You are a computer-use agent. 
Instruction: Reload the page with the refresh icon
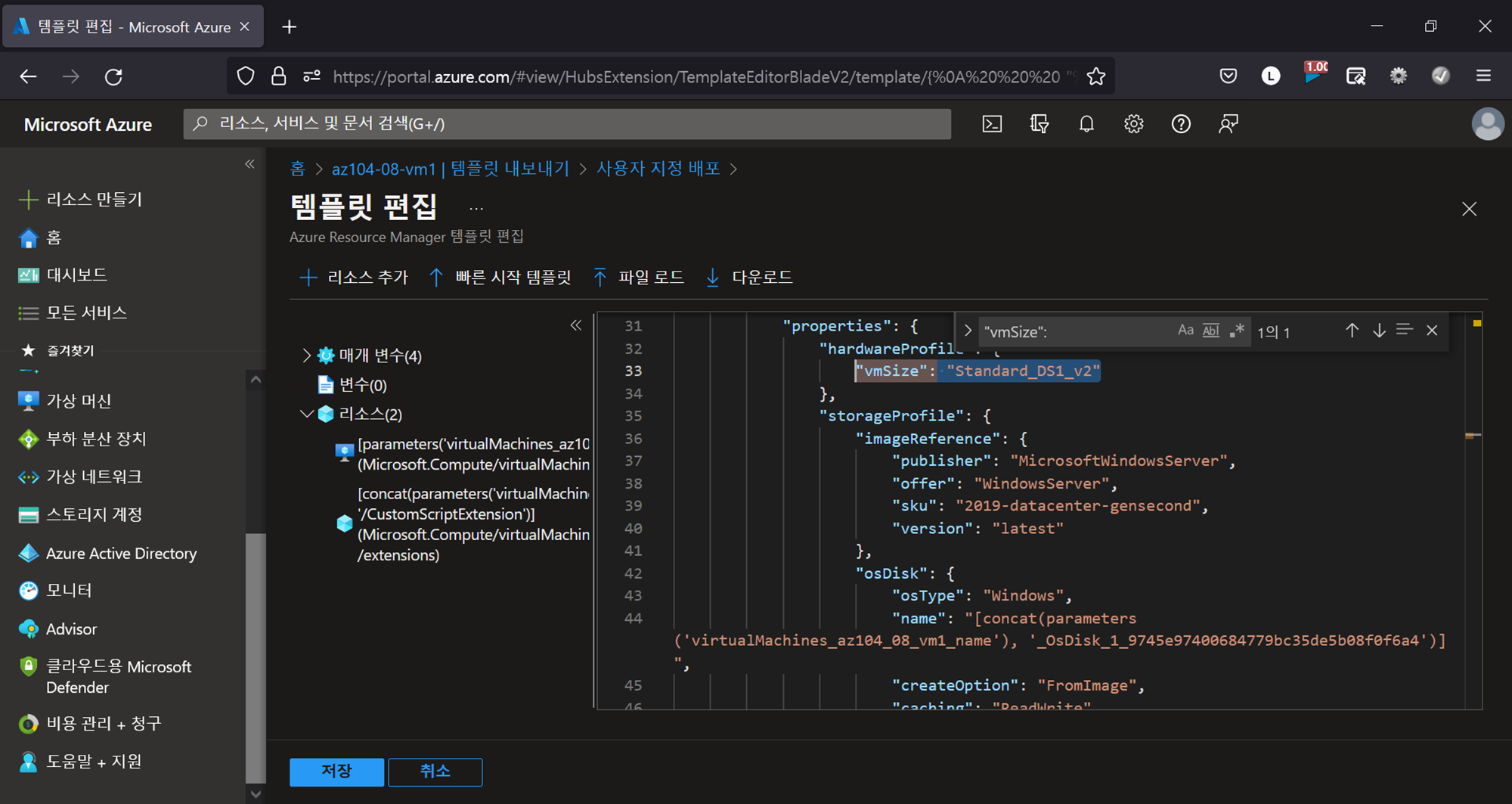pyautogui.click(x=113, y=76)
